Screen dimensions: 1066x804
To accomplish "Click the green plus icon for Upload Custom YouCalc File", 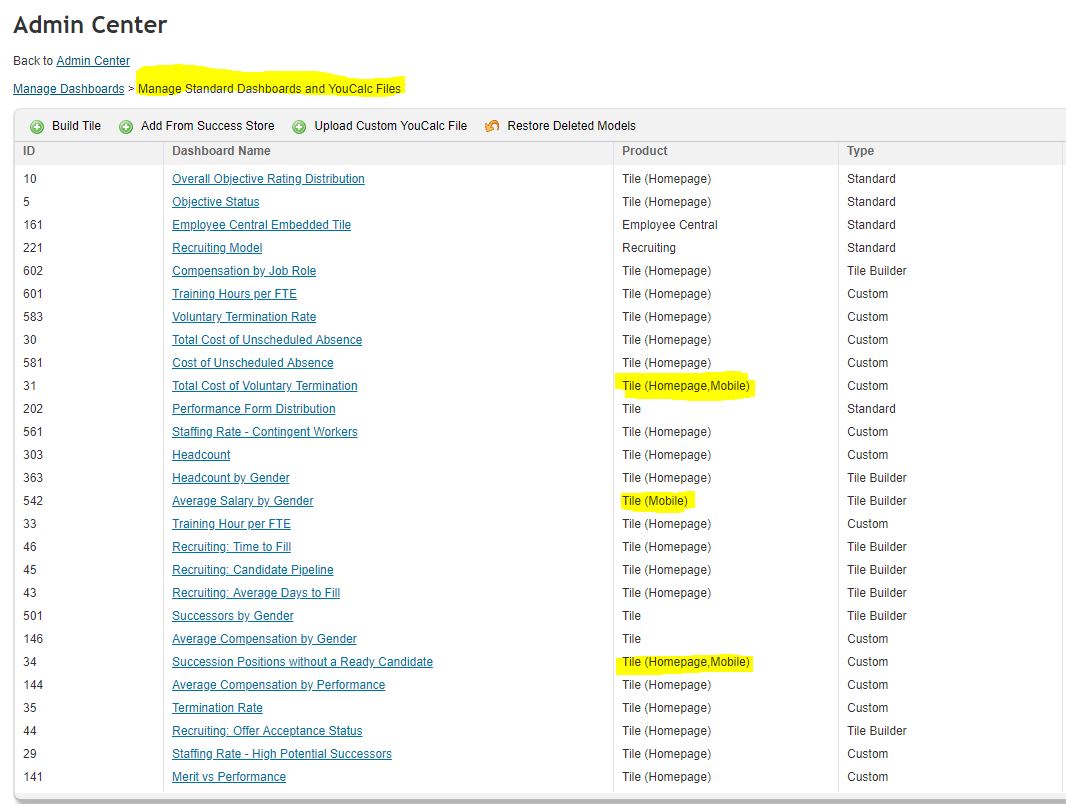I will (x=299, y=126).
